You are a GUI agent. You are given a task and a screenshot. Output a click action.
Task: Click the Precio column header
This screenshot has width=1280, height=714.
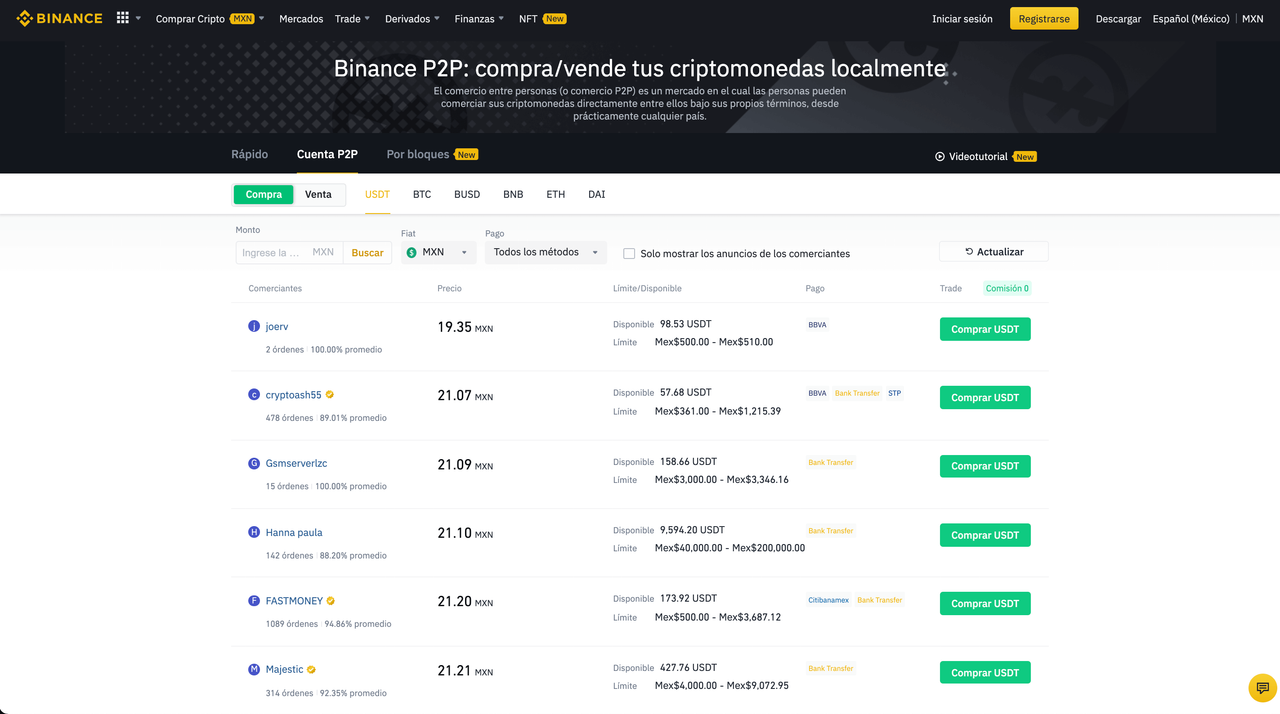pyautogui.click(x=449, y=288)
